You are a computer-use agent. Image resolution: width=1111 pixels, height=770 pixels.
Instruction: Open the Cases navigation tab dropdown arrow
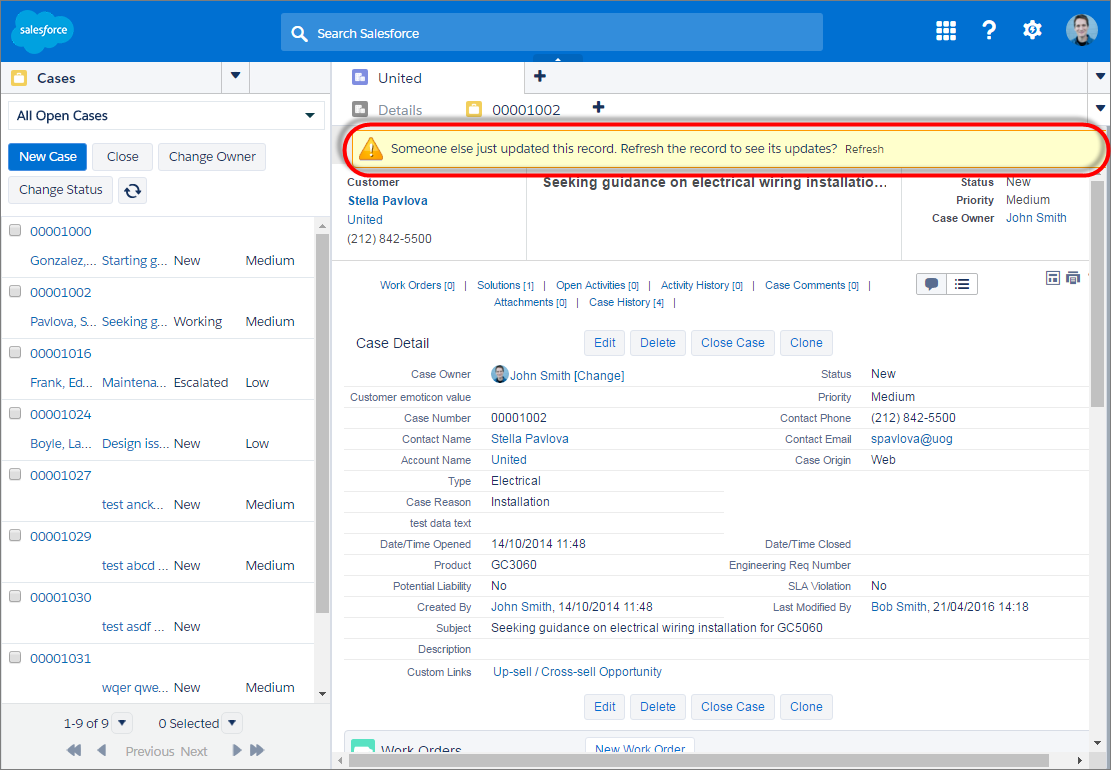[x=236, y=76]
